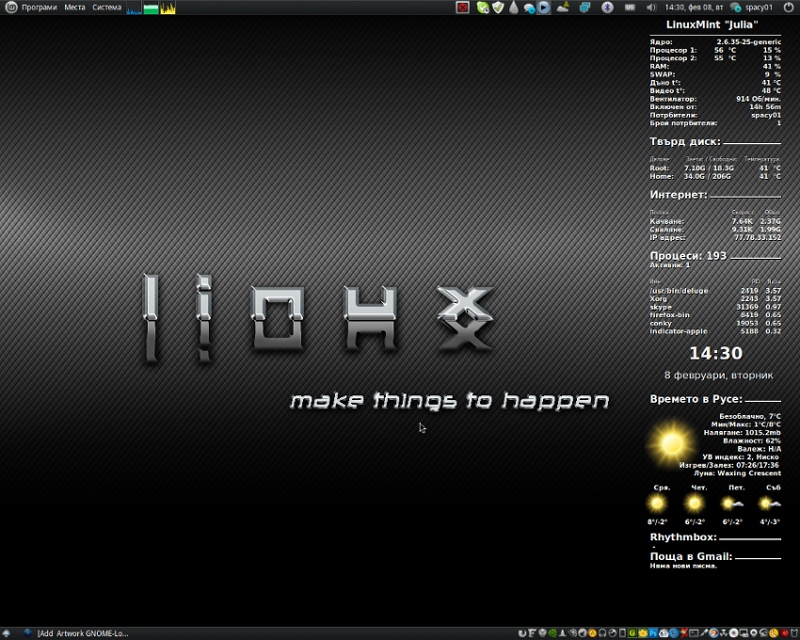Screen dimensions: 800x640
Task: Open the Места menu
Action: tap(74, 7)
